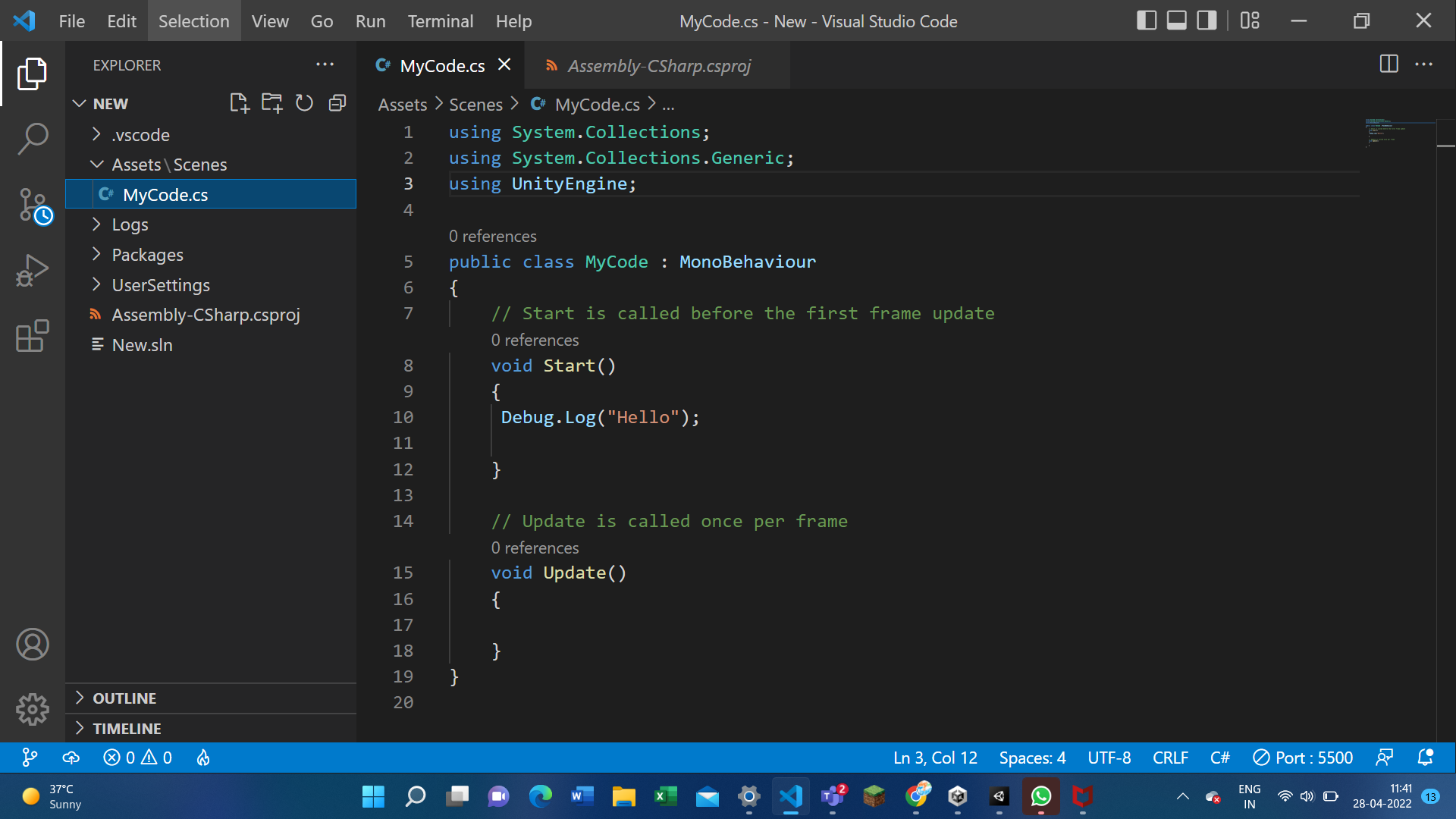Open the Extensions view
This screenshot has height=819, width=1456.
[x=33, y=336]
